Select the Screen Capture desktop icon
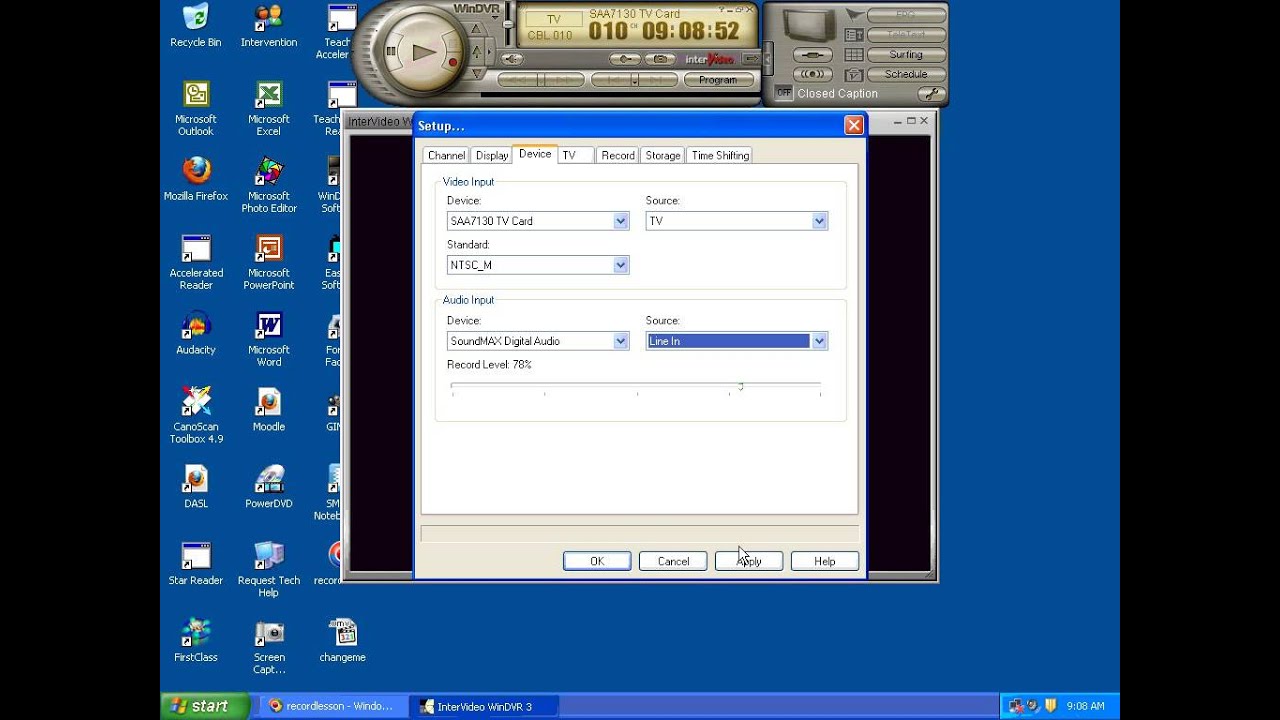1280x720 pixels. point(269,646)
